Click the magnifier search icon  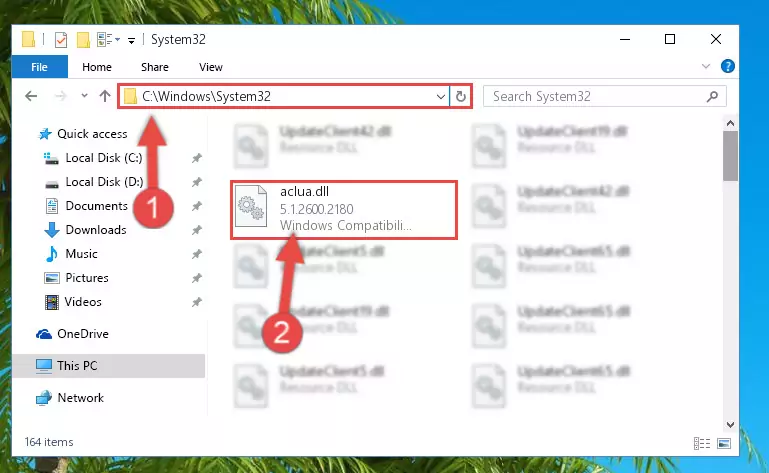pos(713,97)
